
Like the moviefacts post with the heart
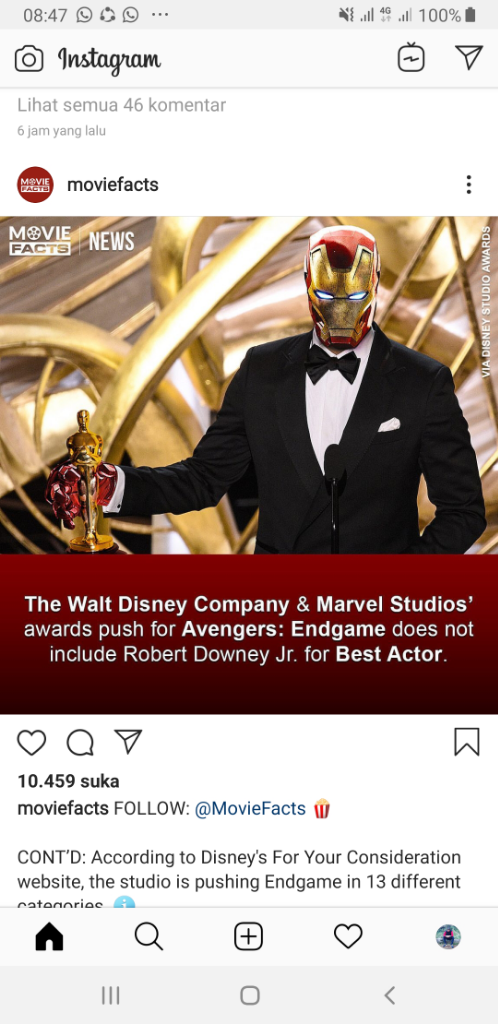[31, 743]
